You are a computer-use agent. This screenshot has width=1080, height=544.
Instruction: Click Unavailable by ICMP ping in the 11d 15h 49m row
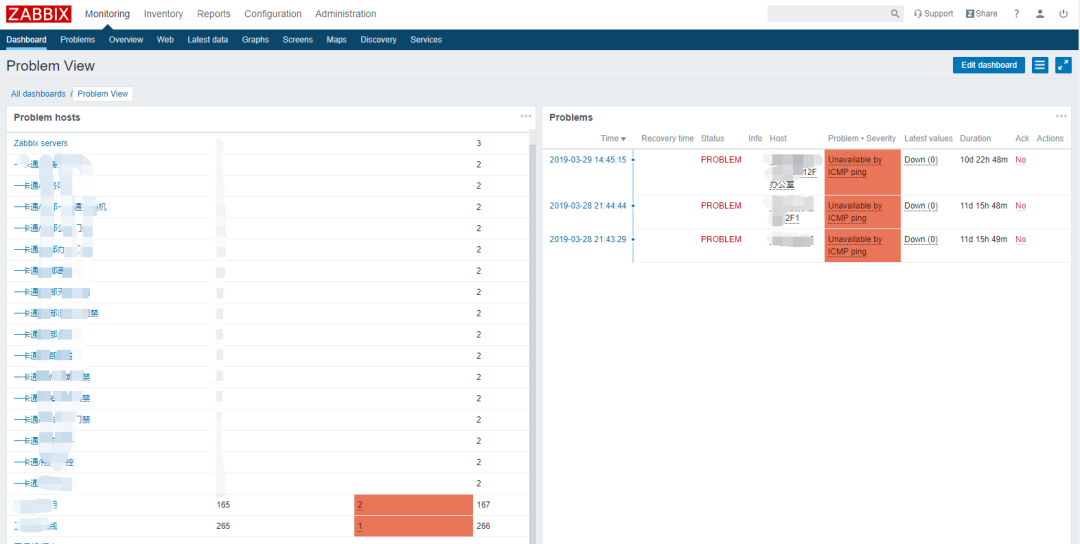click(855, 244)
